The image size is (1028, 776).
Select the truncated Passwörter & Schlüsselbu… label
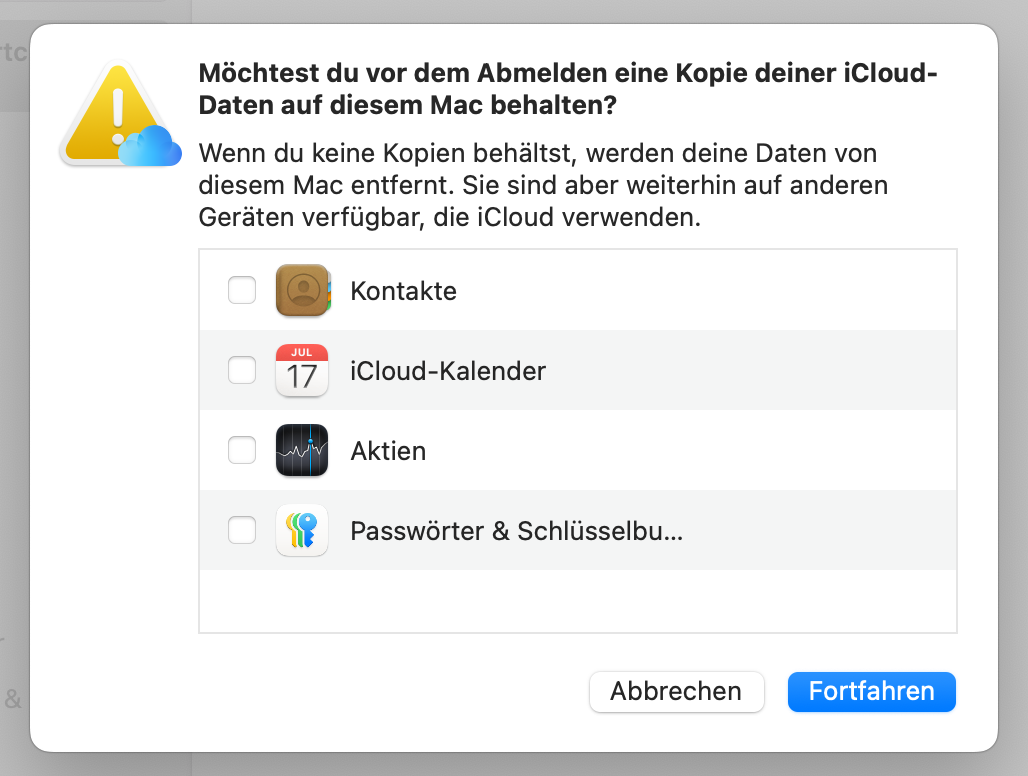click(517, 531)
